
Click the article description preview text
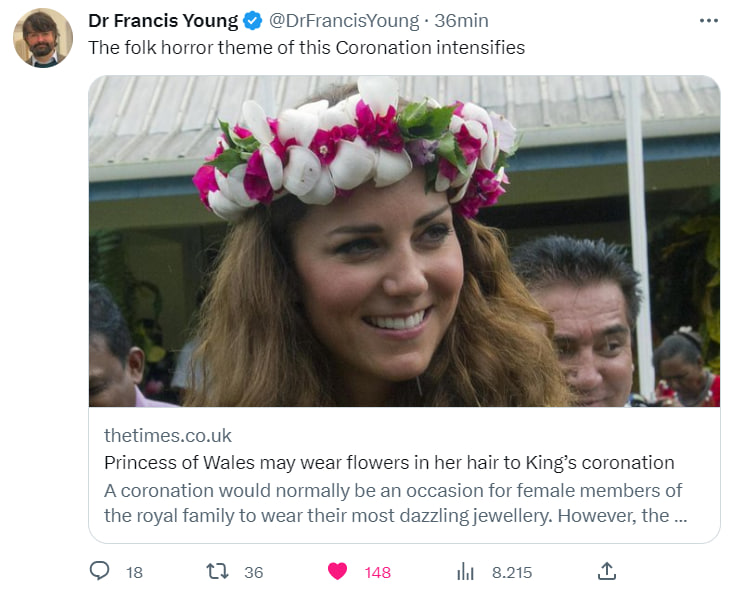pos(394,503)
